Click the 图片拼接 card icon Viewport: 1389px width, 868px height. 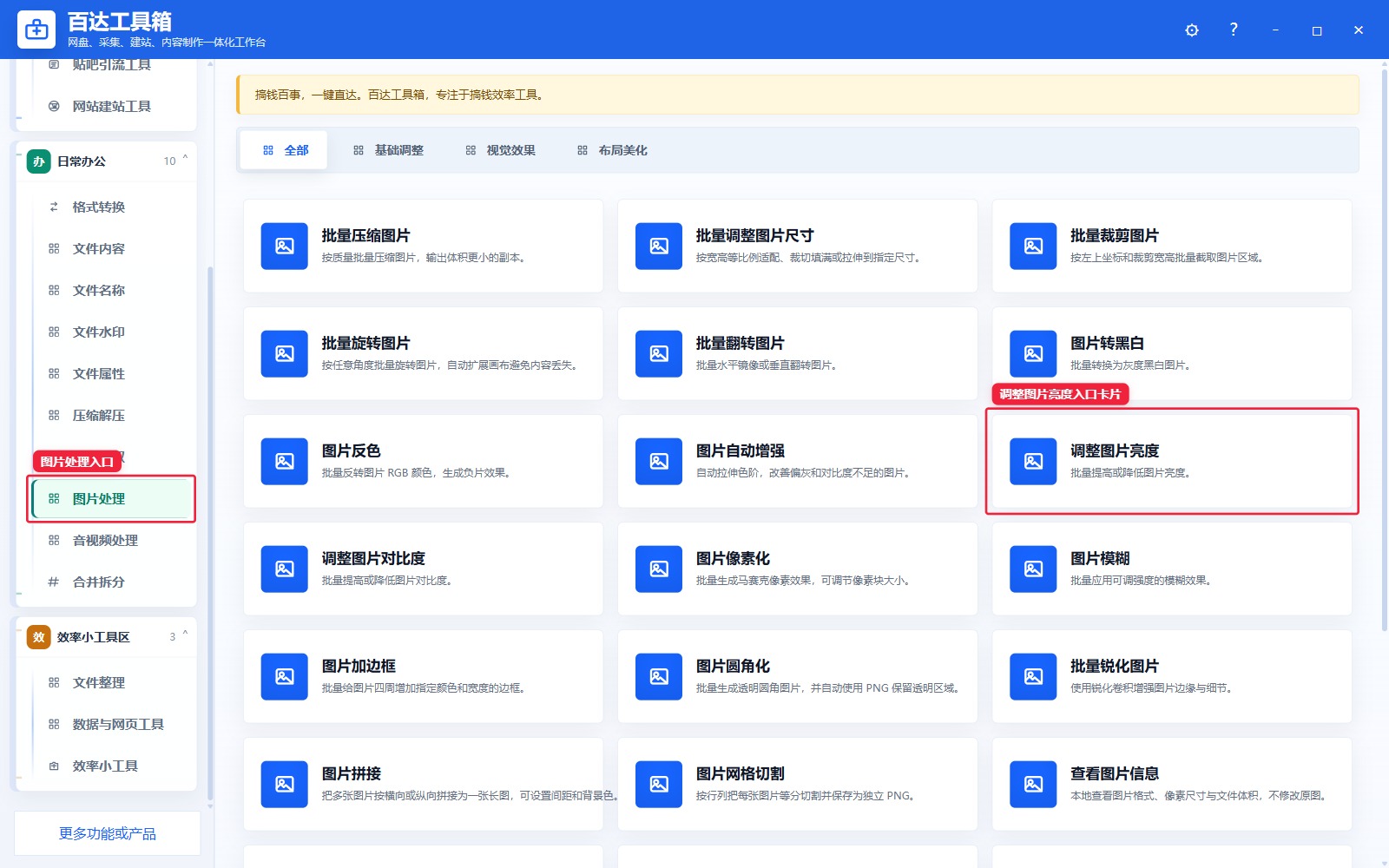tap(285, 785)
